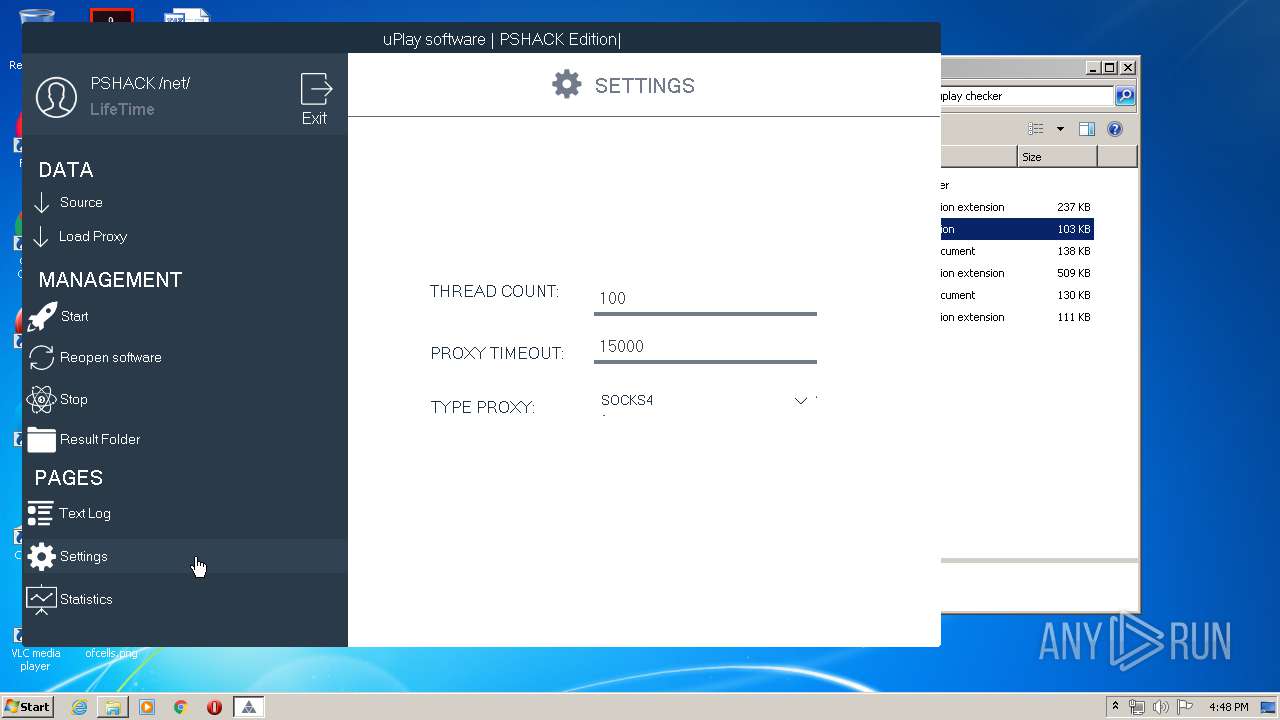Click the Proxy Timeout input field
The image size is (1280, 720).
[705, 346]
